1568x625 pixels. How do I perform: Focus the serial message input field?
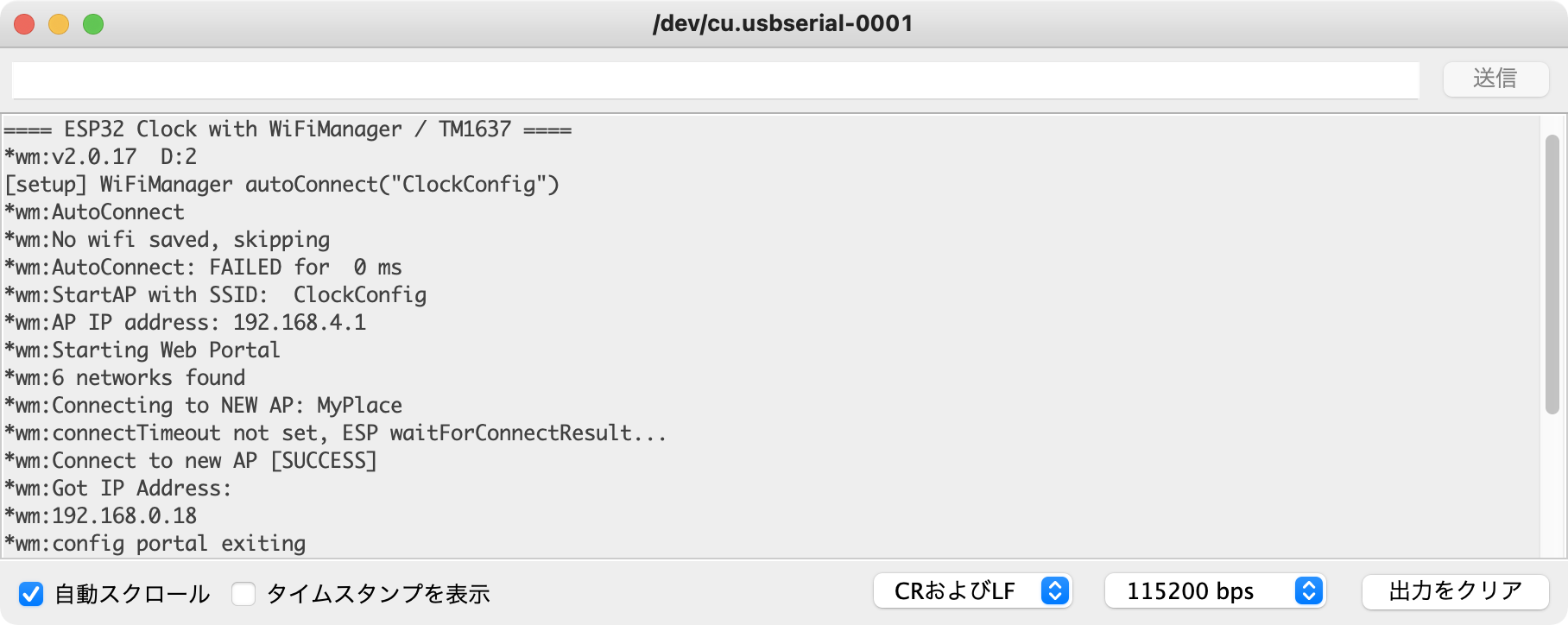click(x=715, y=79)
